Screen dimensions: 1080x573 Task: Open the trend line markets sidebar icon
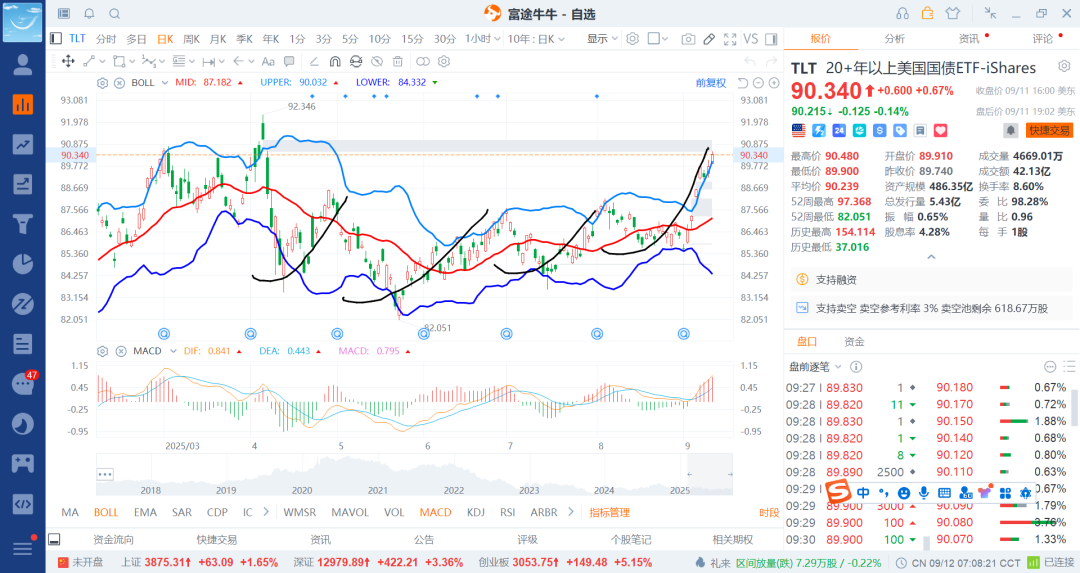23,144
